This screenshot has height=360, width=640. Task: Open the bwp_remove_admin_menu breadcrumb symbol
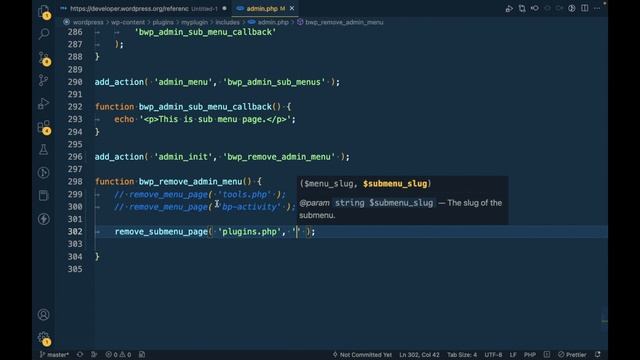pos(344,22)
